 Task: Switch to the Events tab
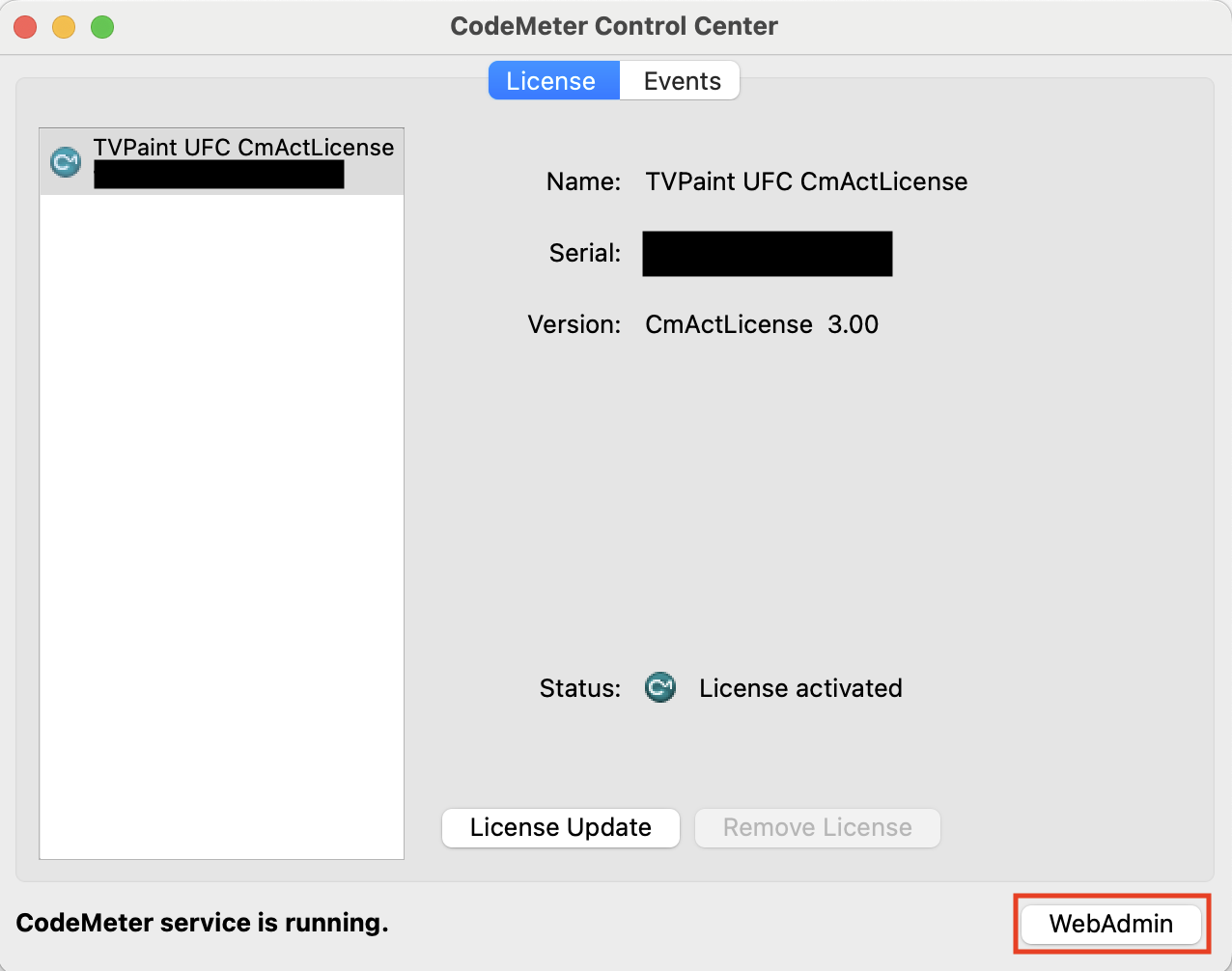(681, 81)
